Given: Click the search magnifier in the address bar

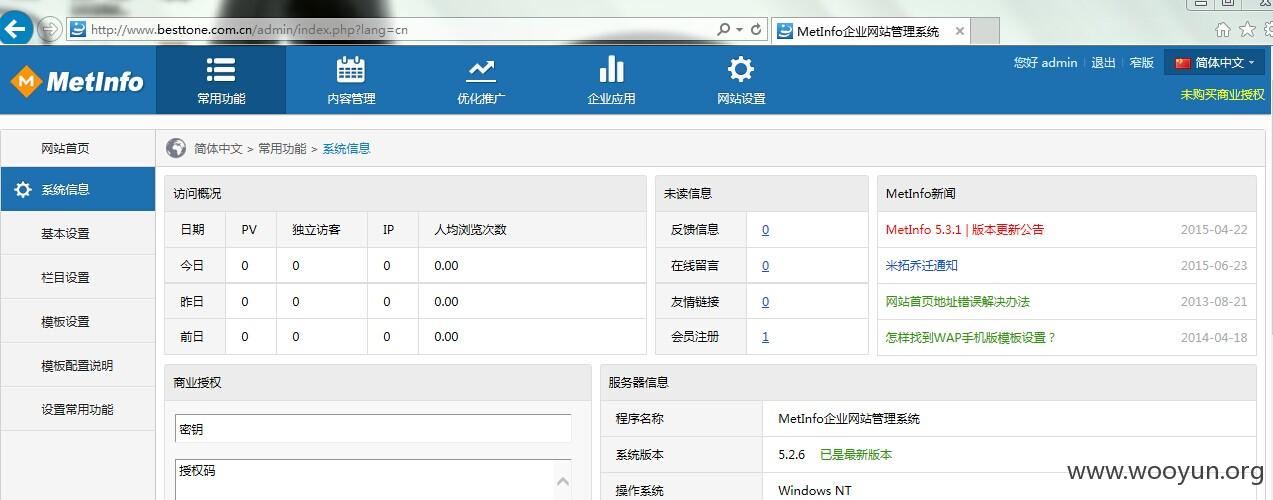Looking at the screenshot, I should pyautogui.click(x=723, y=30).
